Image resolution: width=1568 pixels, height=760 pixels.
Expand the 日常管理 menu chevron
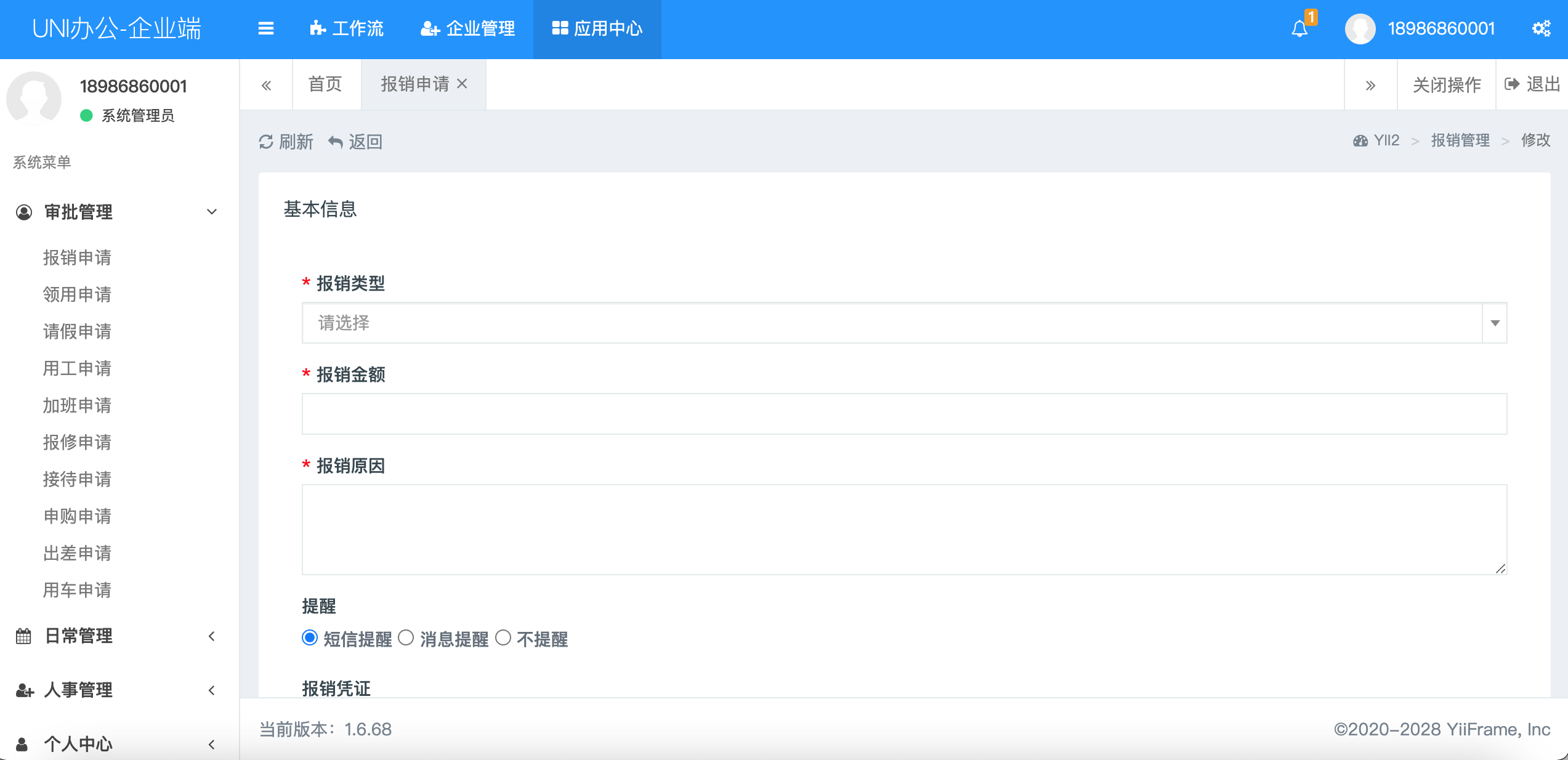(212, 636)
